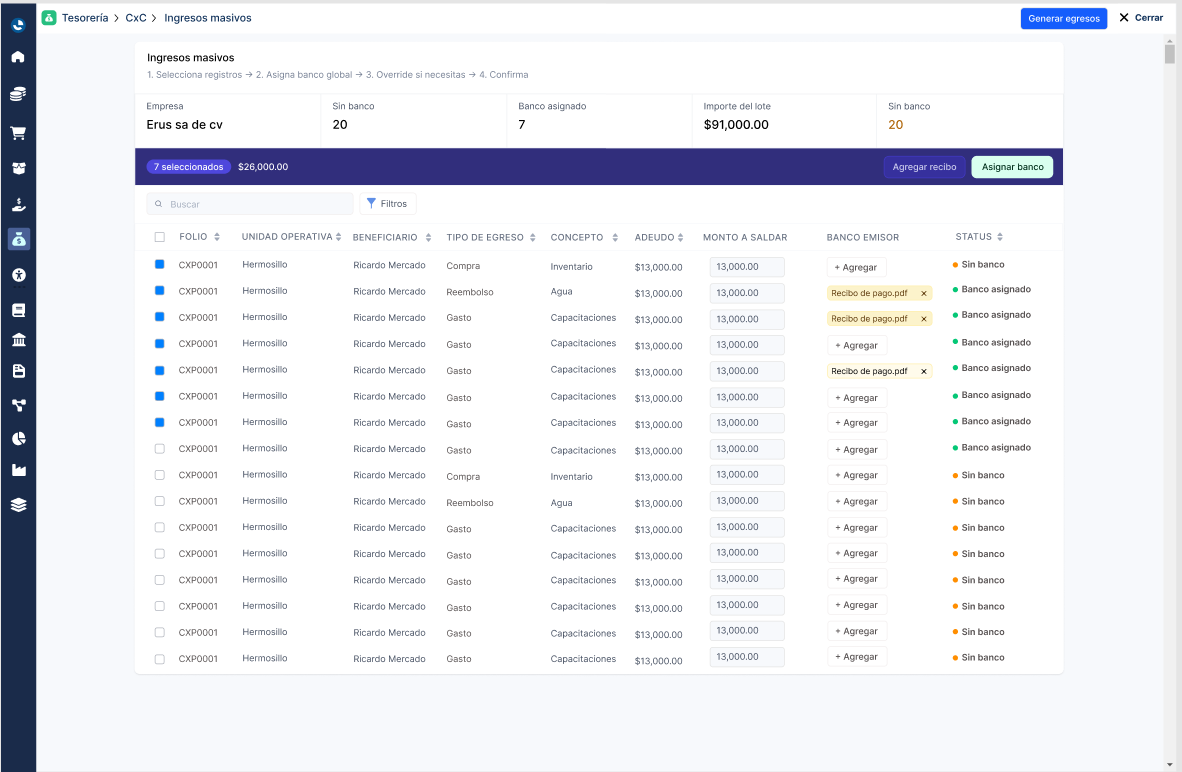Image resolution: width=1182 pixels, height=772 pixels.
Task: Open the pie chart sidebar icon
Action: pos(19,438)
